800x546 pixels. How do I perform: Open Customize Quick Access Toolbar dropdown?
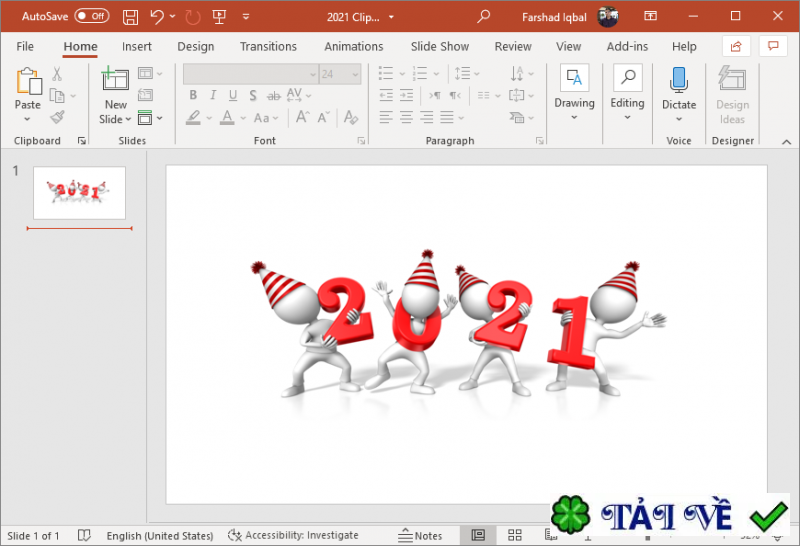pos(246,17)
